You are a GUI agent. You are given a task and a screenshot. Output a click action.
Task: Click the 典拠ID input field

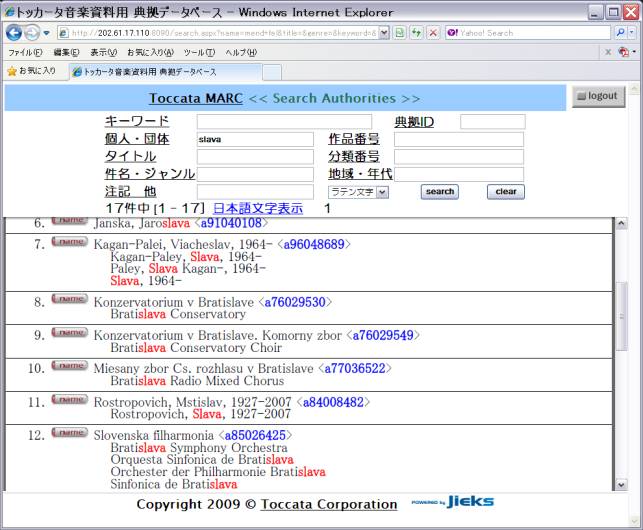click(493, 122)
